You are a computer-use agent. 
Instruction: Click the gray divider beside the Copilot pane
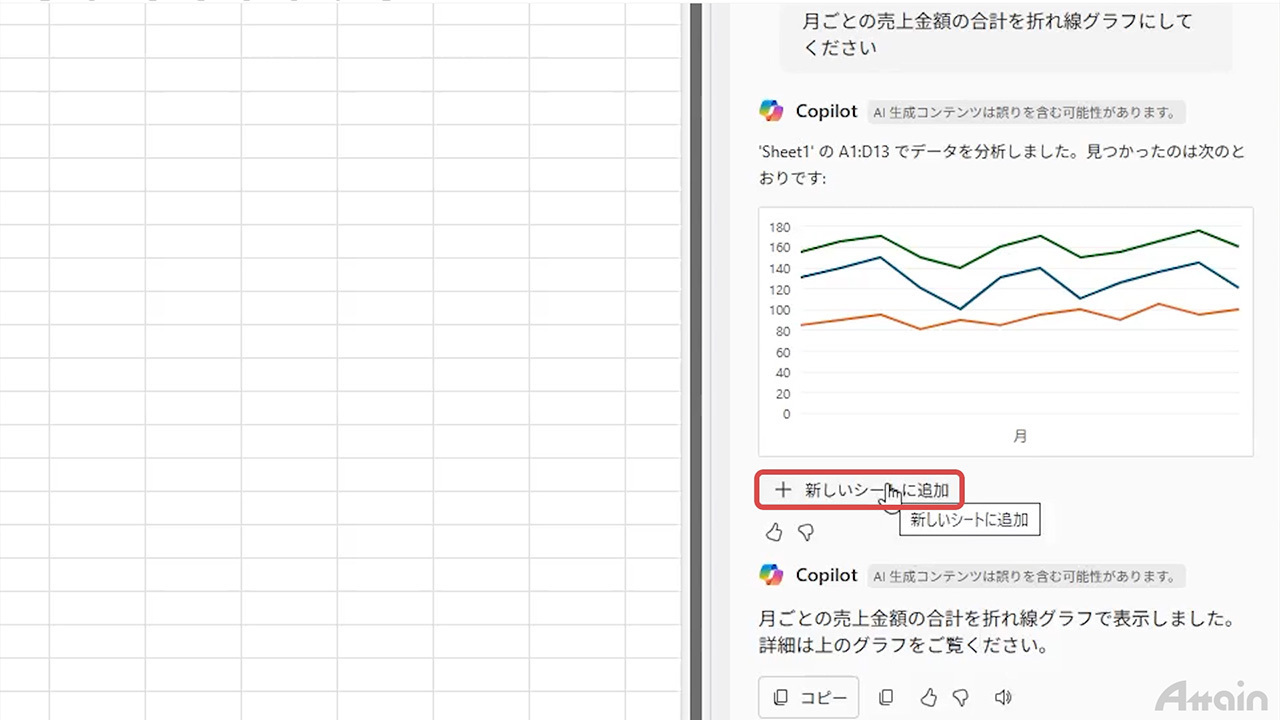695,360
